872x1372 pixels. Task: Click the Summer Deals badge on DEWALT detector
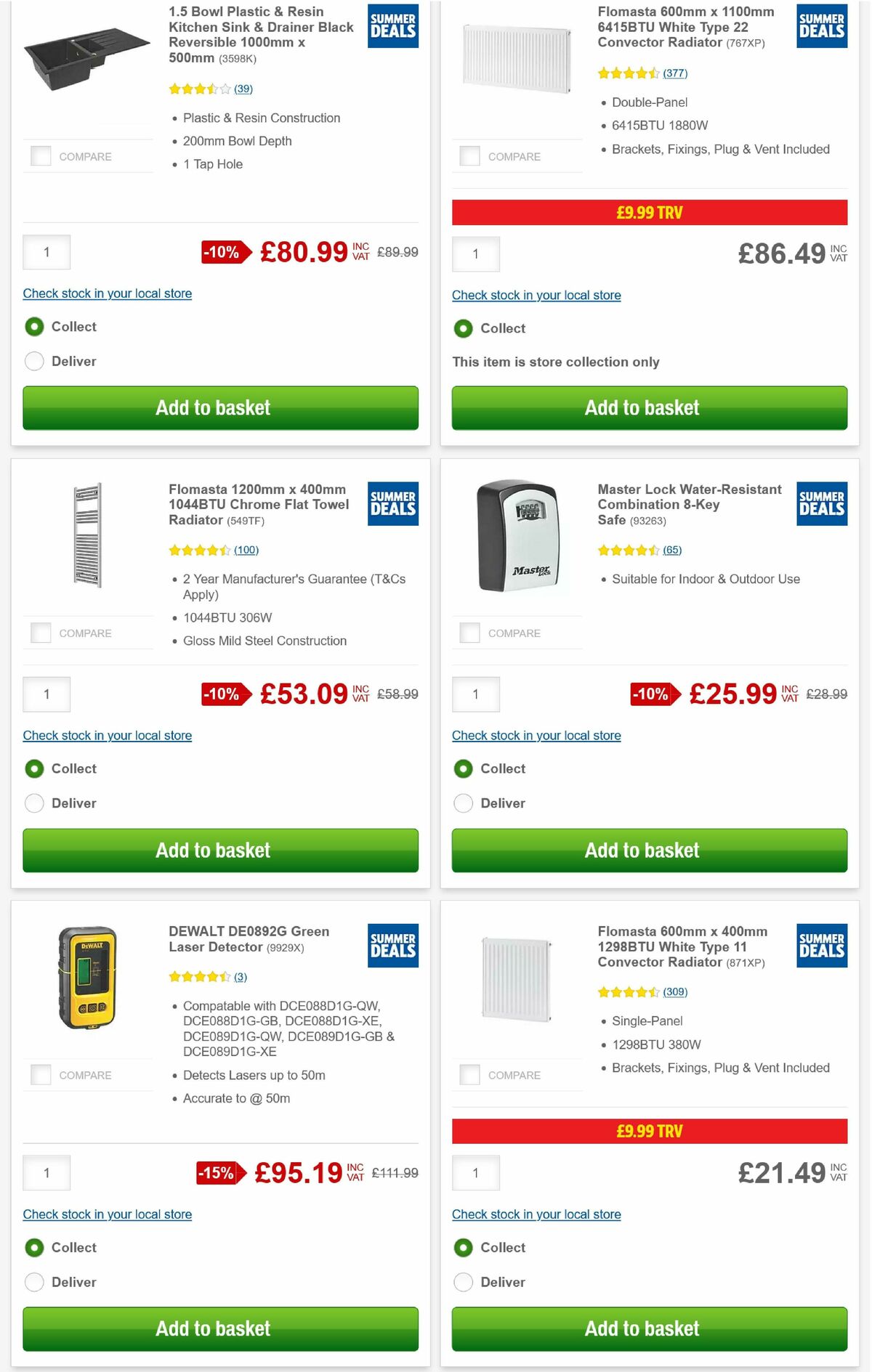[392, 946]
